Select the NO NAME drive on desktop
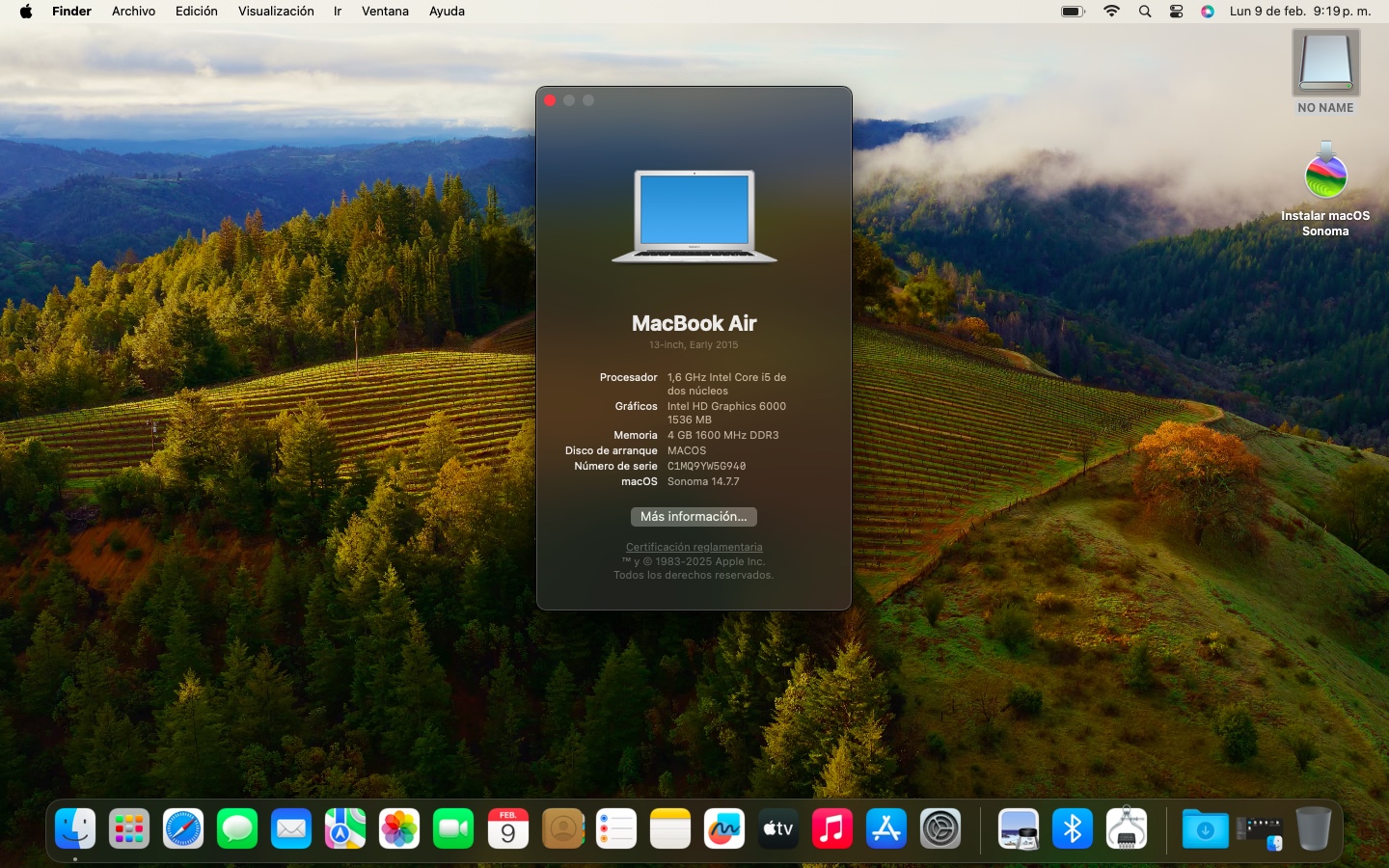 (1325, 64)
